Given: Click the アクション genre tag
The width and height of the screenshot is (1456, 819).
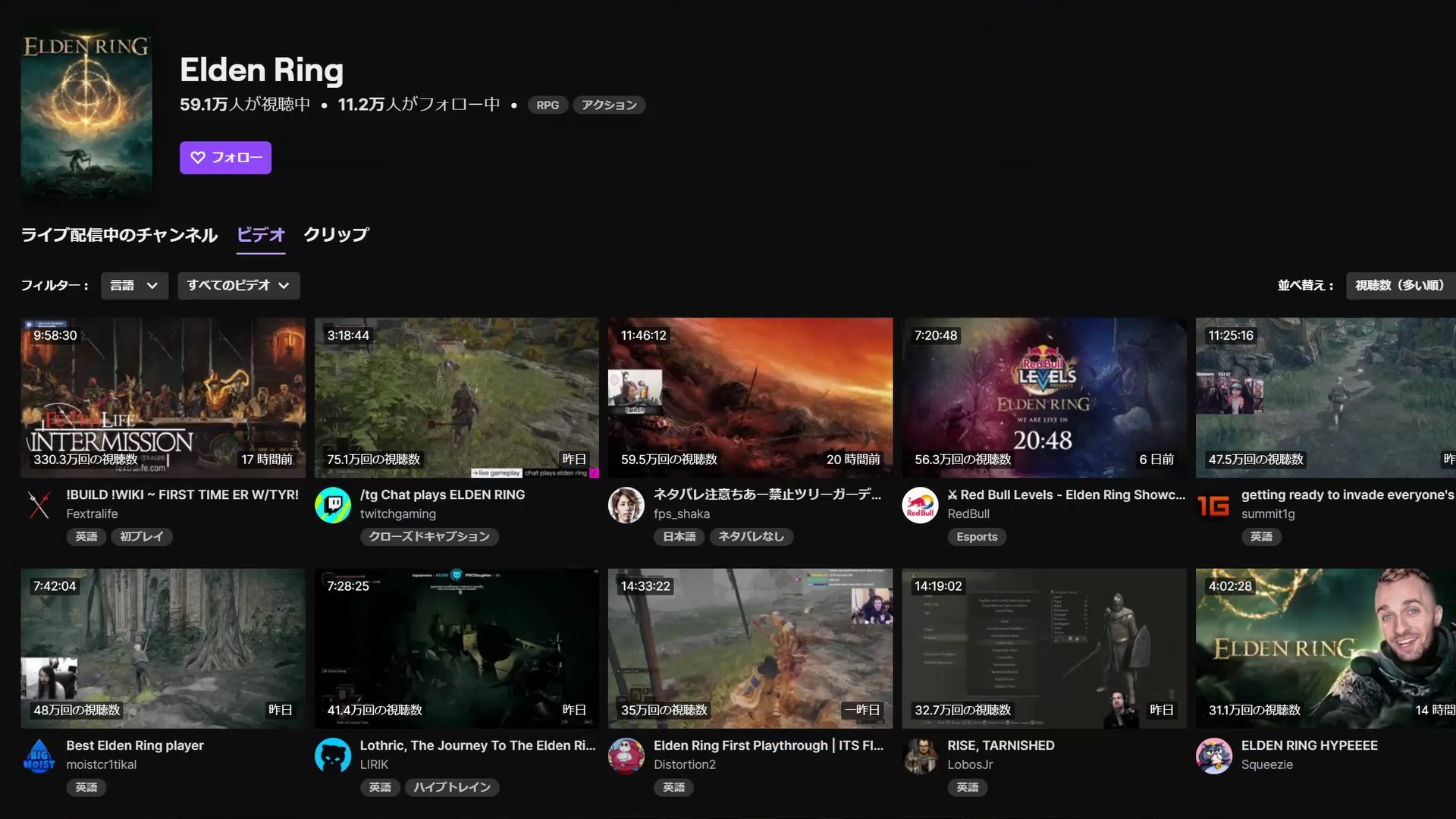Looking at the screenshot, I should click(609, 105).
